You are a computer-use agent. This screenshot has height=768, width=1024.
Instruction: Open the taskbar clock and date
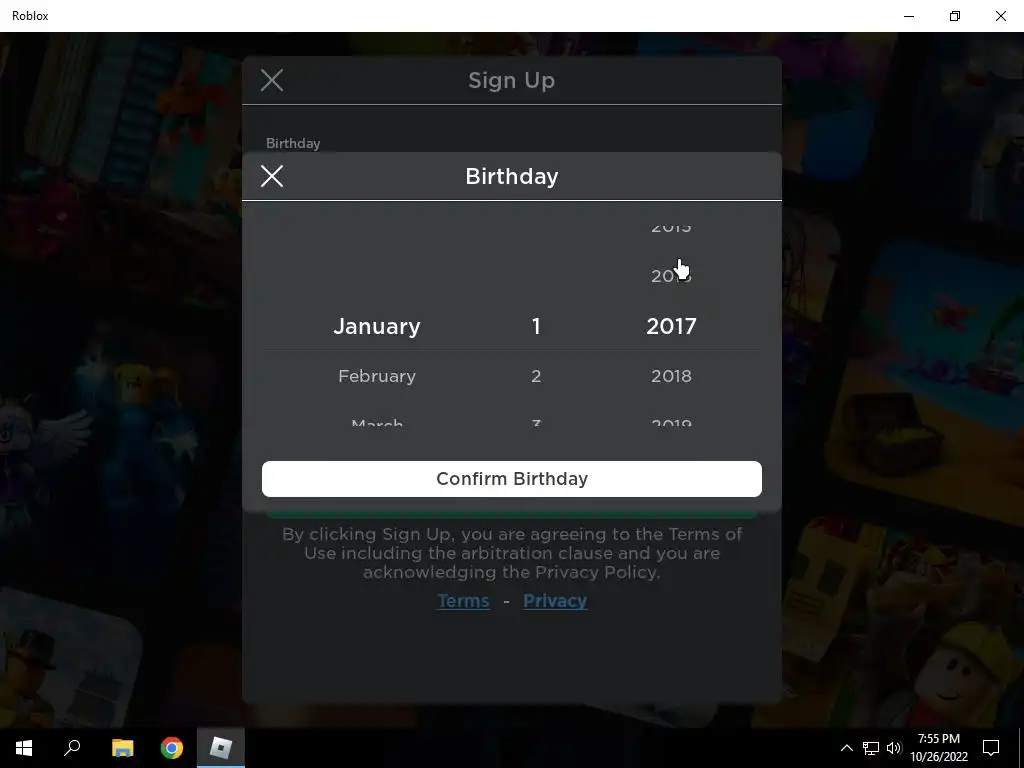tap(938, 748)
